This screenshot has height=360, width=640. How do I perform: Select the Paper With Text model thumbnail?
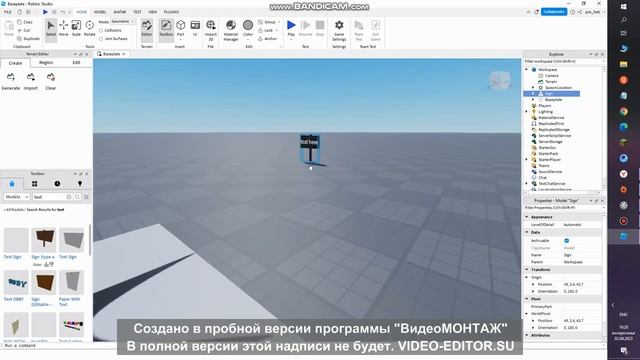pyautogui.click(x=71, y=282)
